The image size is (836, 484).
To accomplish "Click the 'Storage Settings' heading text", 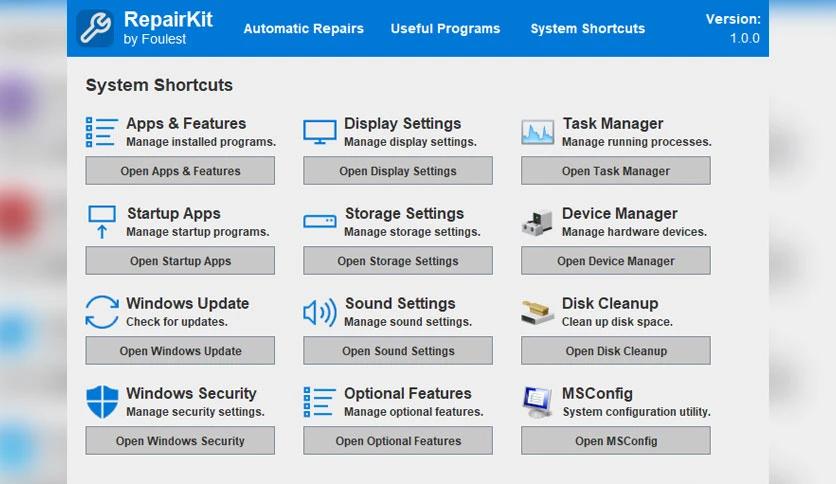I will [405, 214].
